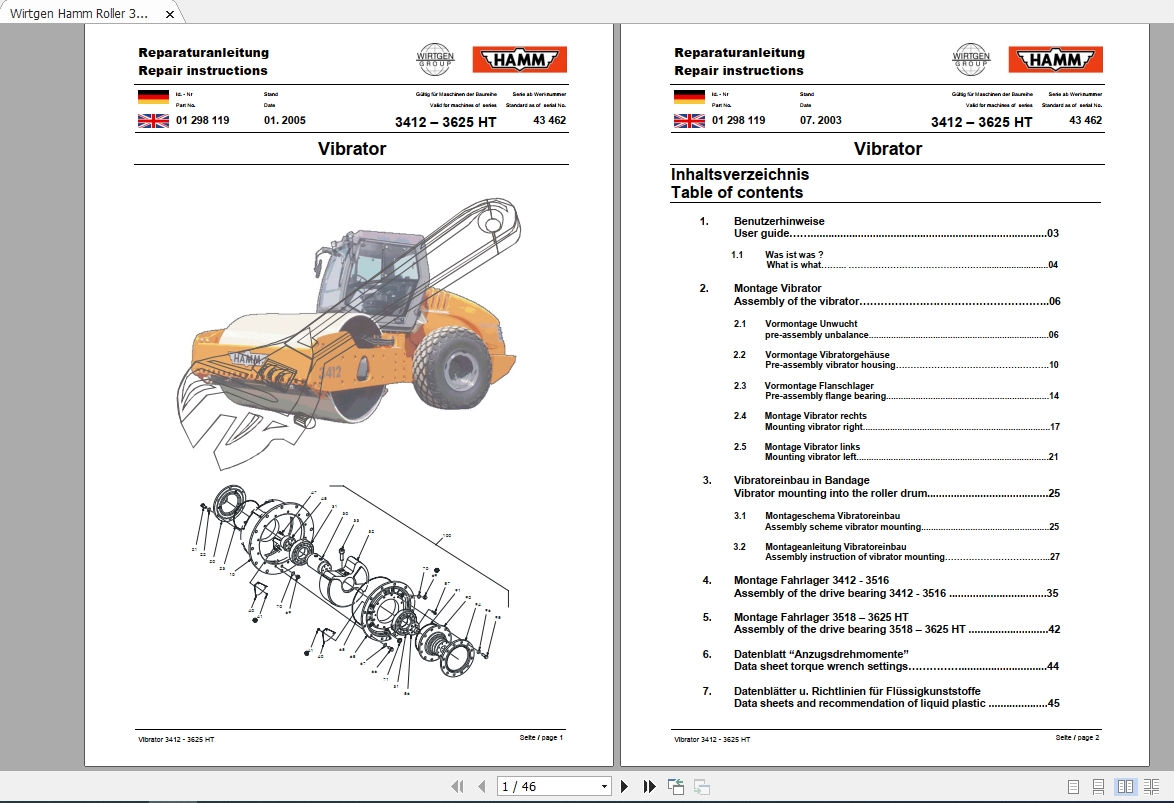Go to the next page
The width and height of the screenshot is (1174, 803).
(623, 786)
